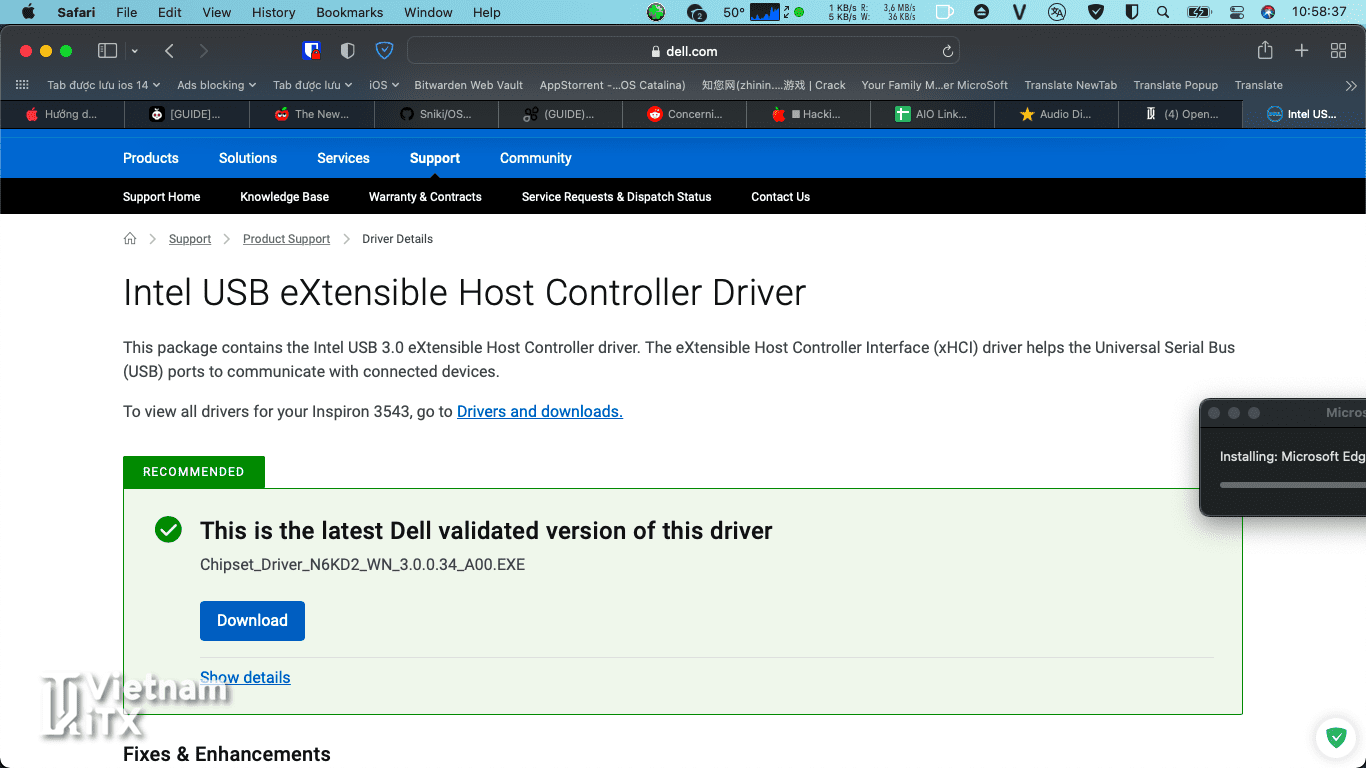Open macOS Control Center
Viewport: 1366px width, 768px height.
1236,12
